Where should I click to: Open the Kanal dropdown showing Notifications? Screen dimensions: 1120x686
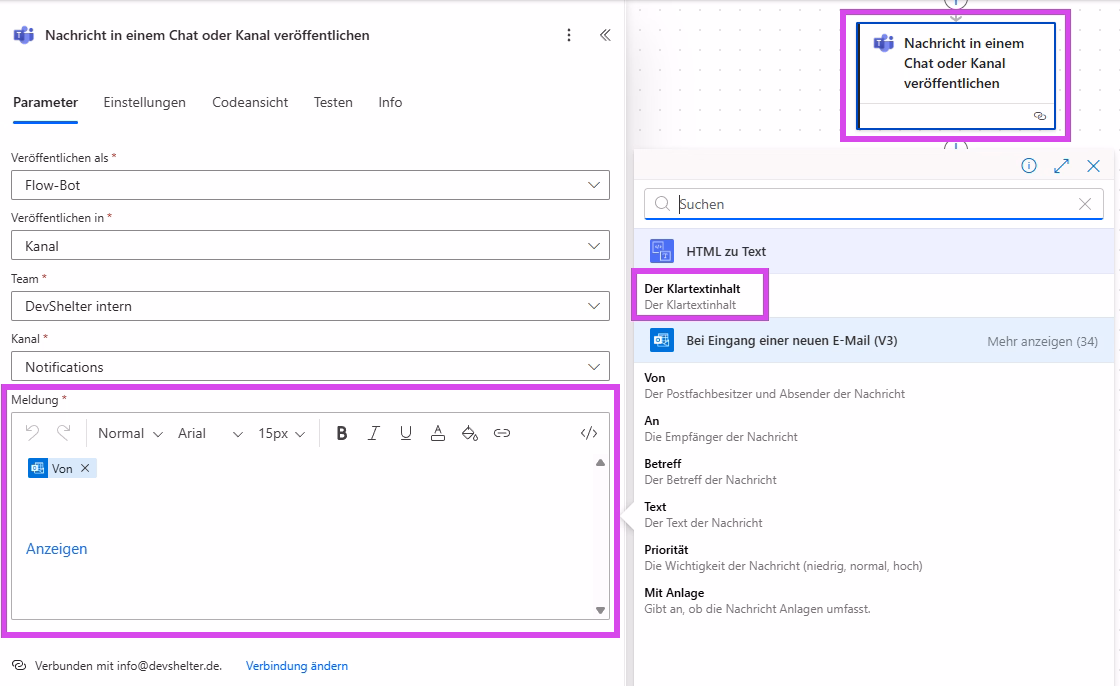310,367
